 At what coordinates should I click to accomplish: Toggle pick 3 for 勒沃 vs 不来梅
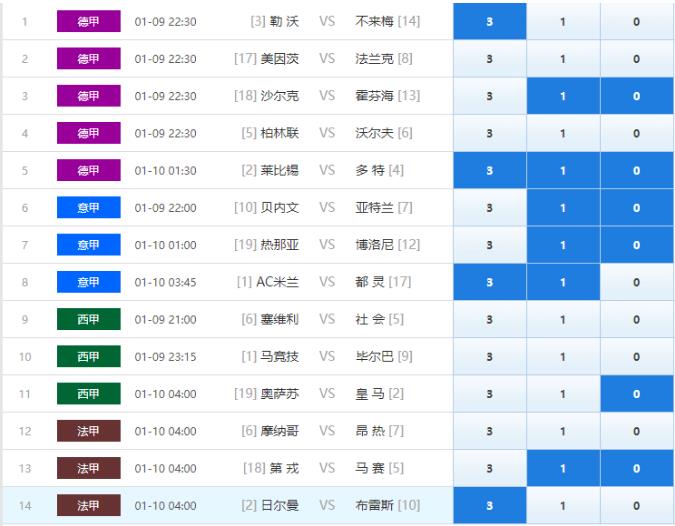point(489,22)
